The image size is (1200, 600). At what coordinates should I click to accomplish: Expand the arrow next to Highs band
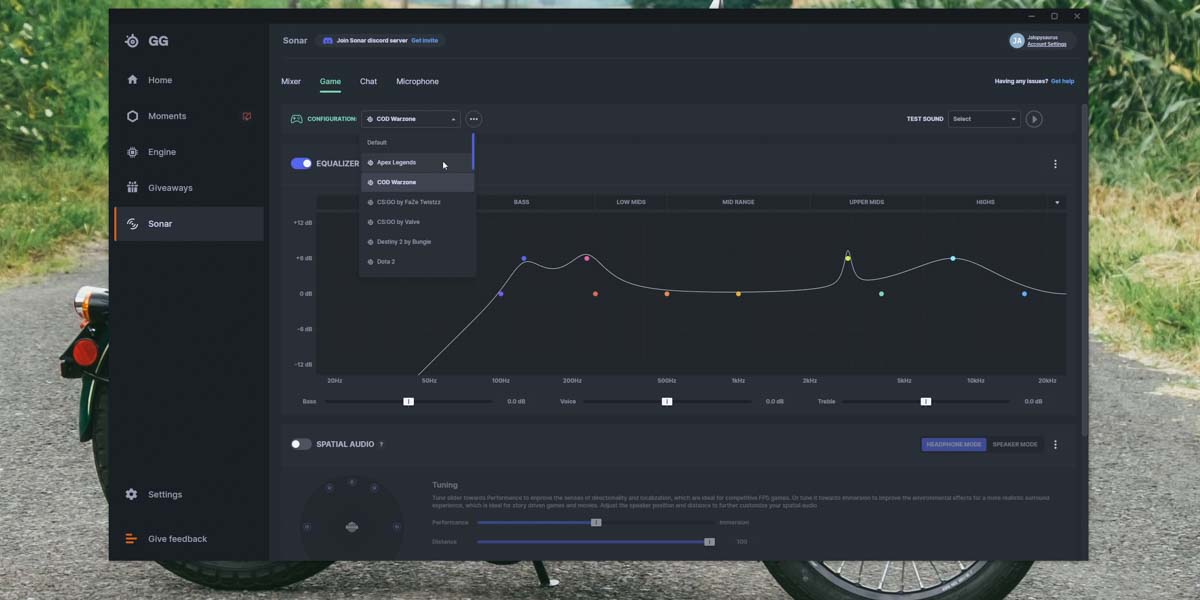tap(1057, 202)
